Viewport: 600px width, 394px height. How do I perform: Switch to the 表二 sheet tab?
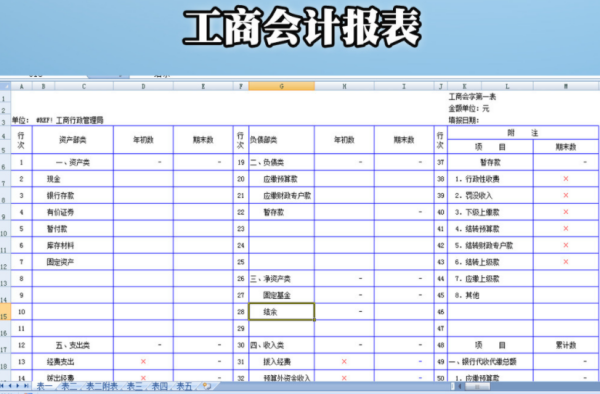tap(69, 386)
